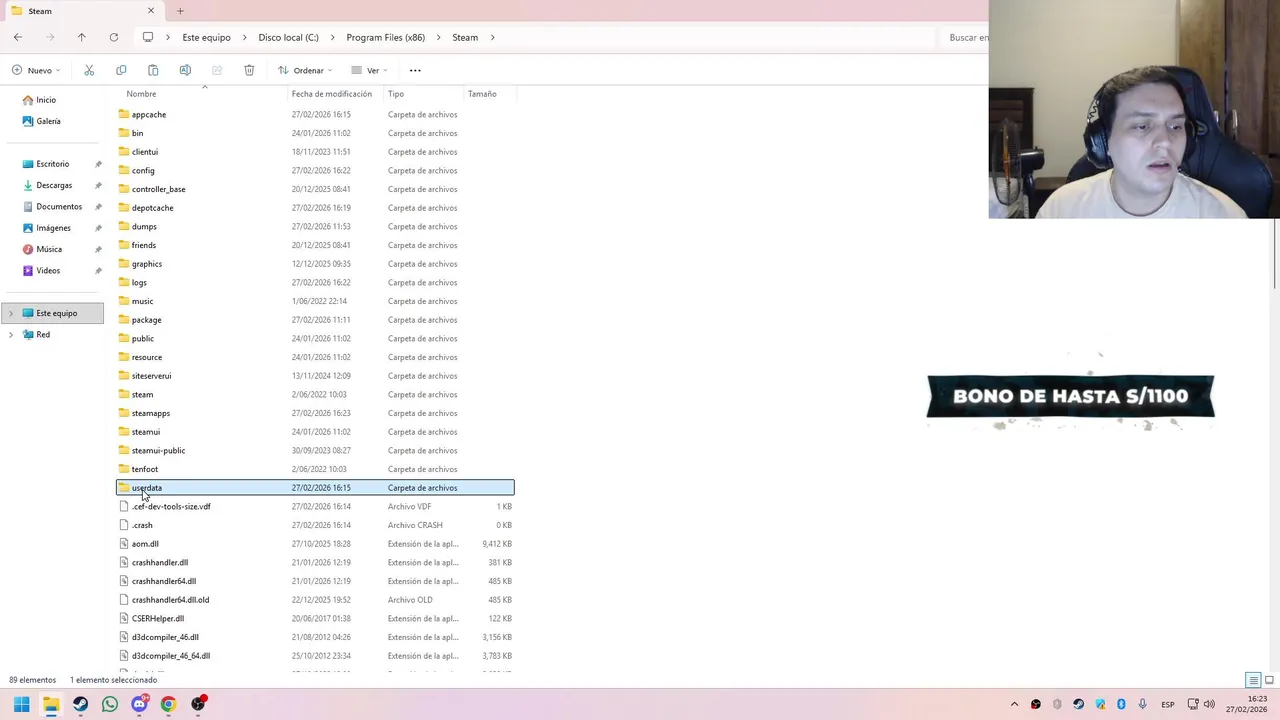Navigate to Program Files (x86) breadcrumb
The width and height of the screenshot is (1280, 720).
(385, 37)
